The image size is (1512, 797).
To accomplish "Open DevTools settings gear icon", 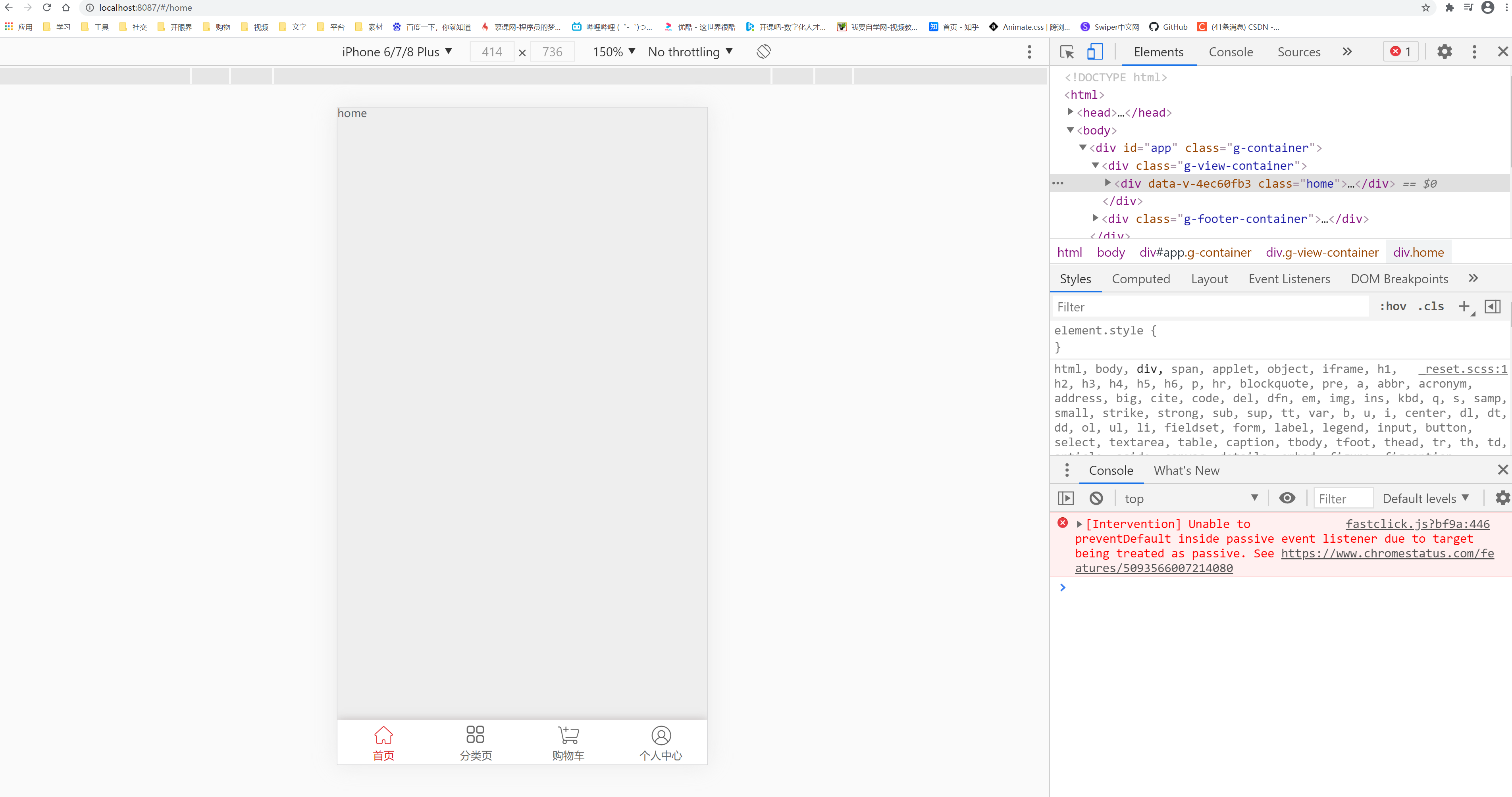I will pos(1444,52).
